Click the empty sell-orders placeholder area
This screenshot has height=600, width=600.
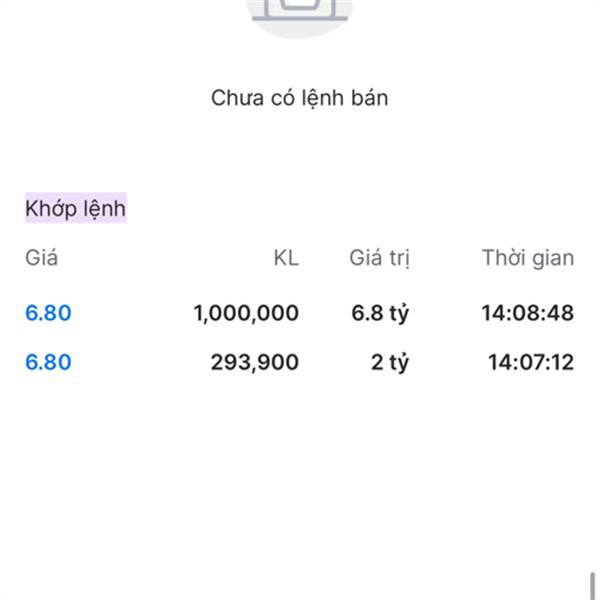pos(299,60)
